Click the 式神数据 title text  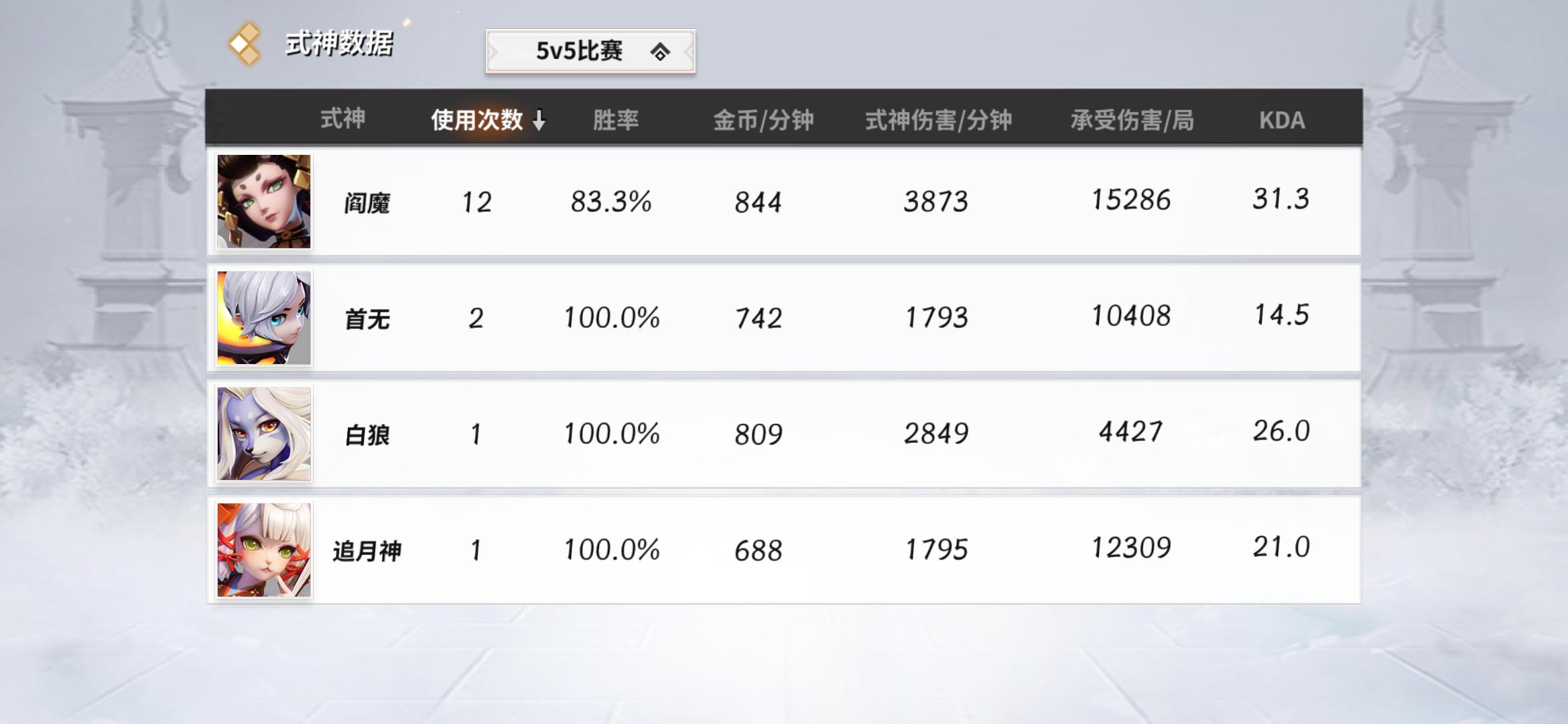pyautogui.click(x=339, y=44)
